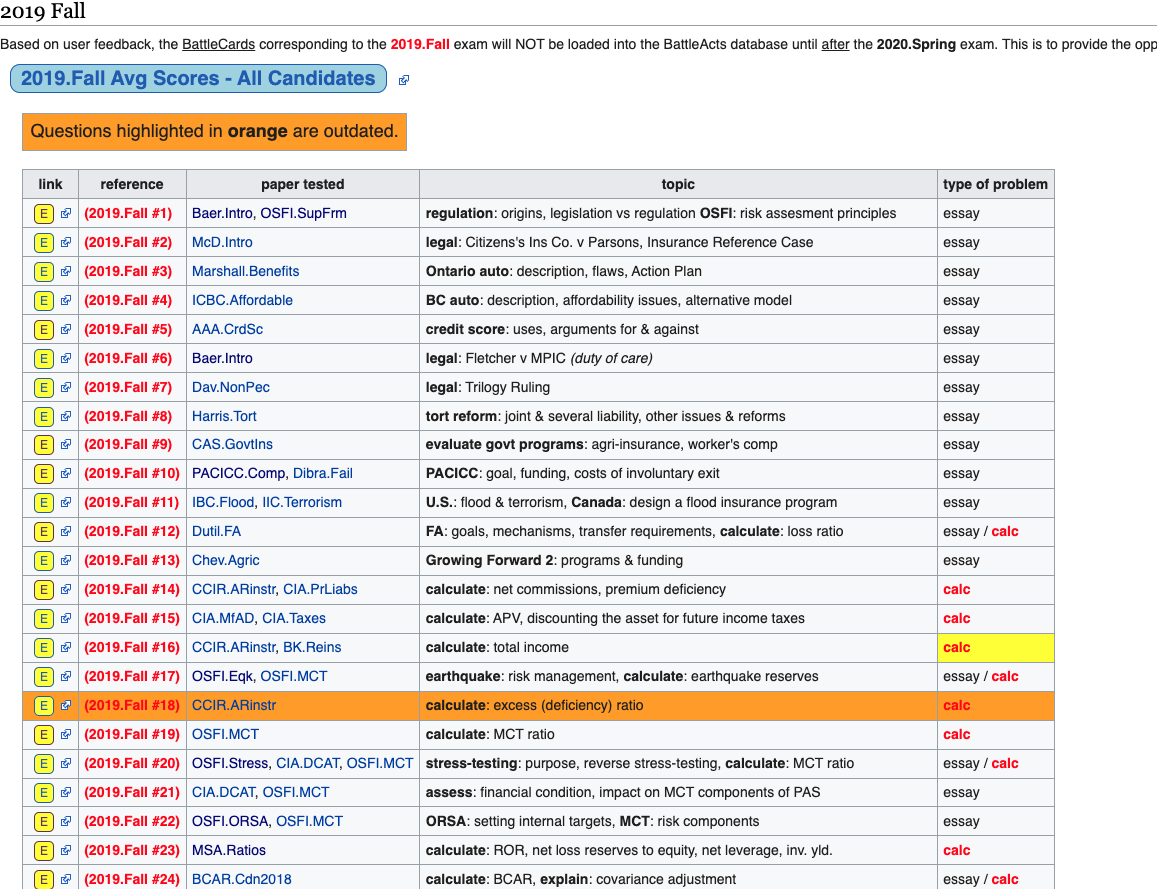Open the Dav.NonPec paper link
The image size is (1157, 889).
pyautogui.click(x=231, y=387)
